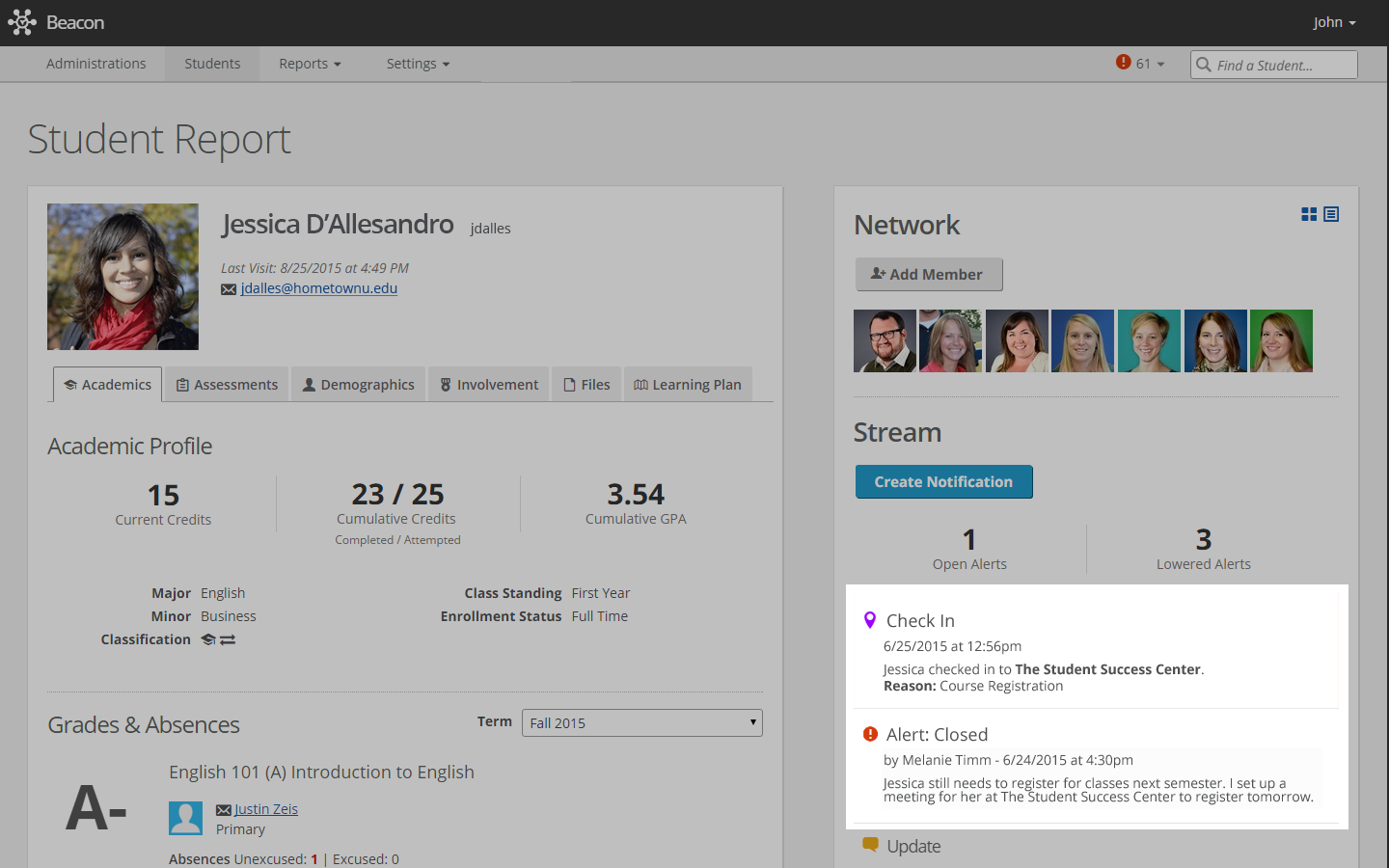Click the Update speech bubble icon
1389x868 pixels.
point(870,844)
